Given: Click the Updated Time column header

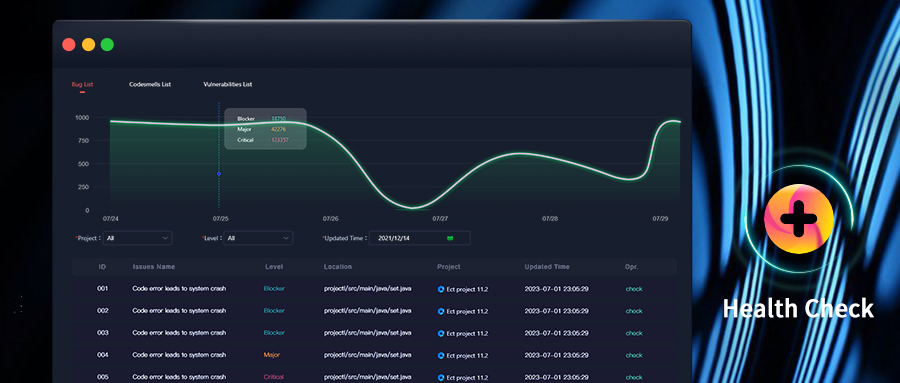Looking at the screenshot, I should [x=547, y=267].
